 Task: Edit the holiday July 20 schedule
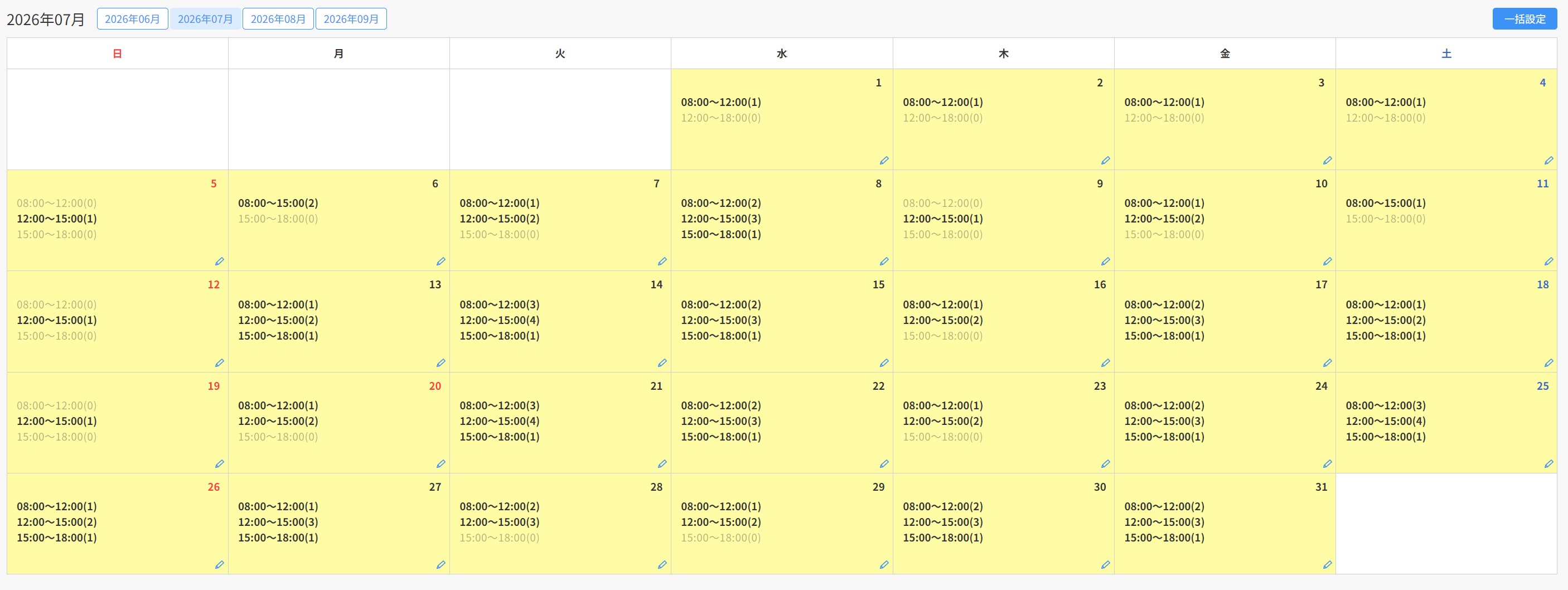click(x=441, y=464)
